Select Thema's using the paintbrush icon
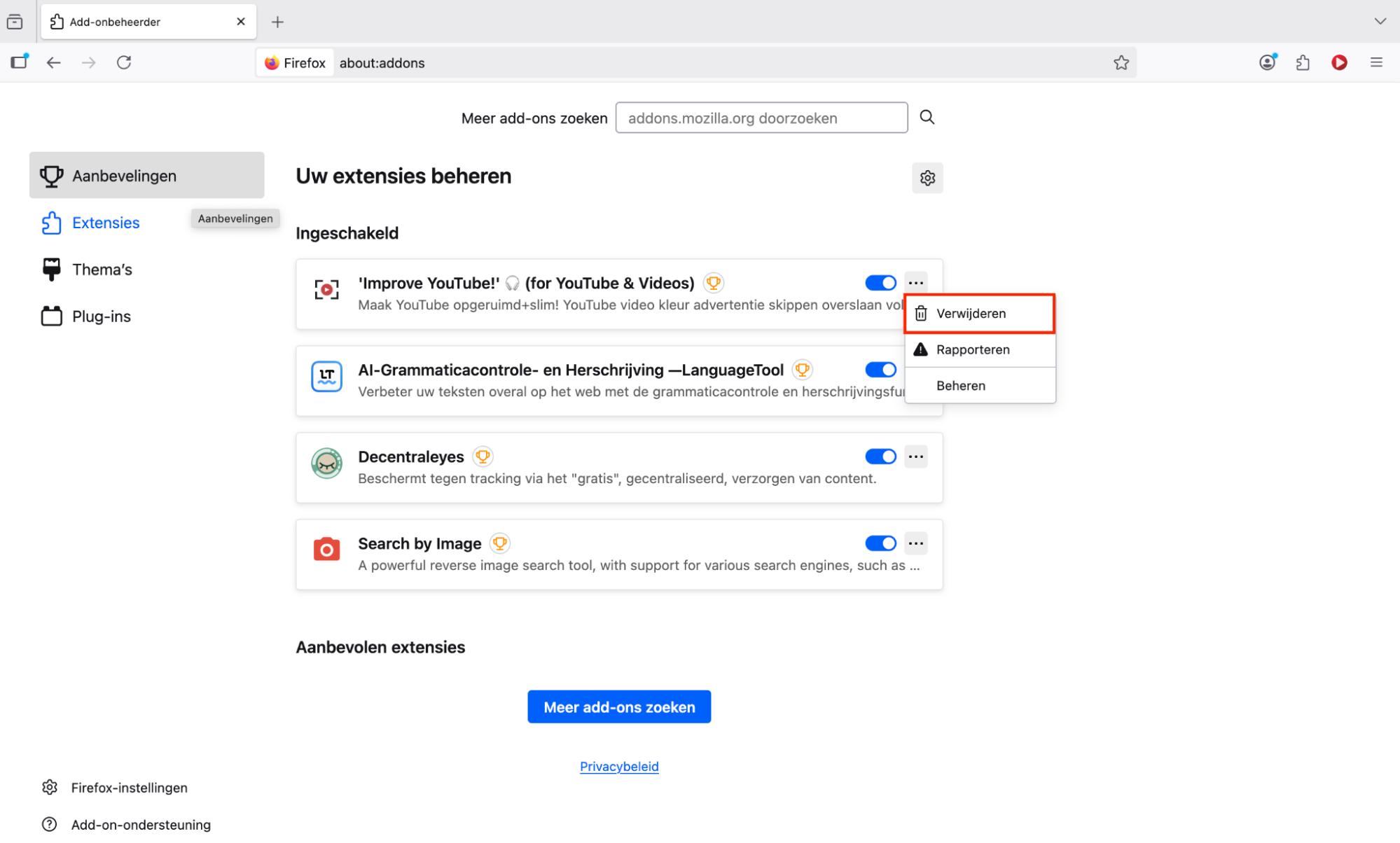This screenshot has width=1400, height=843. (x=51, y=269)
